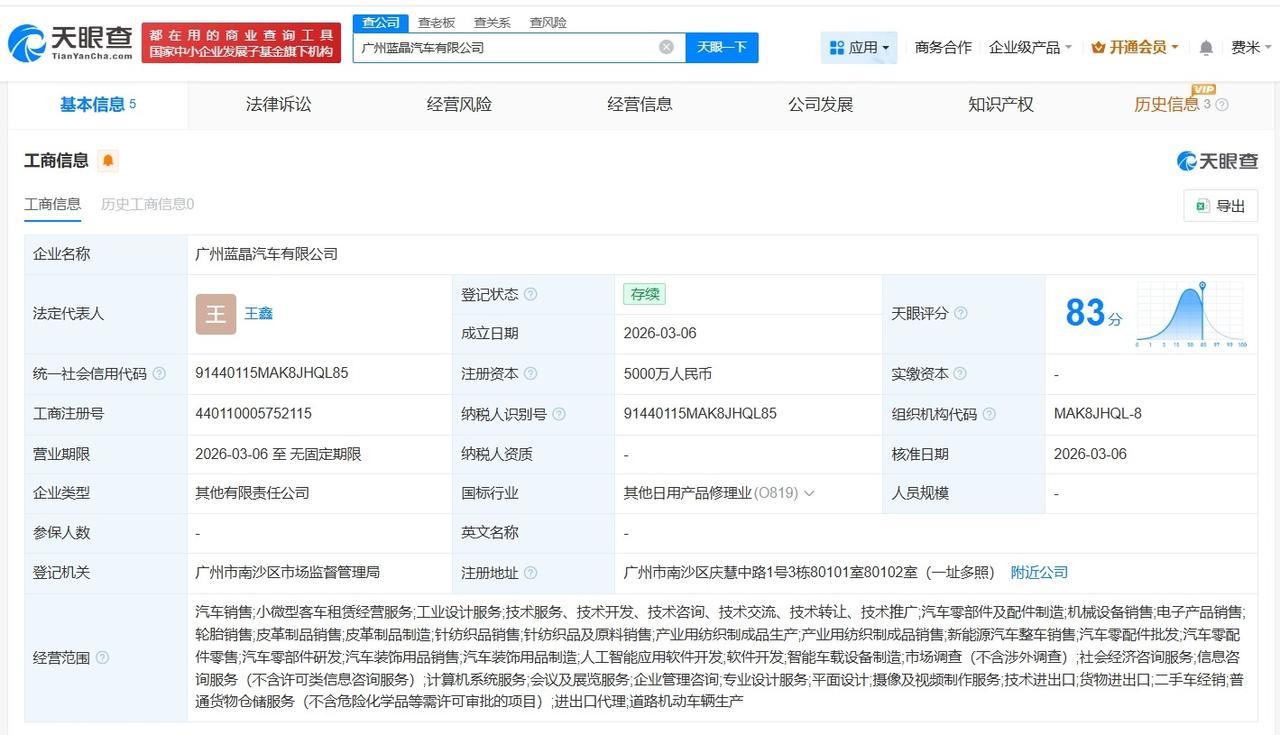This screenshot has height=735, width=1280.
Task: Expand the industry code O819 dropdown
Action: pyautogui.click(x=809, y=493)
